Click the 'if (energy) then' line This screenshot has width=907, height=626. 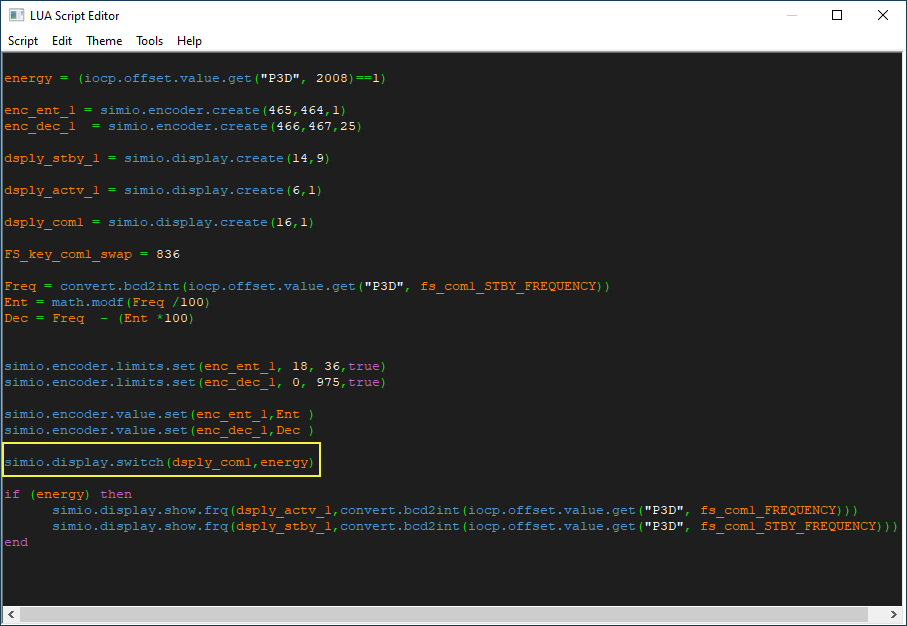click(x=68, y=494)
